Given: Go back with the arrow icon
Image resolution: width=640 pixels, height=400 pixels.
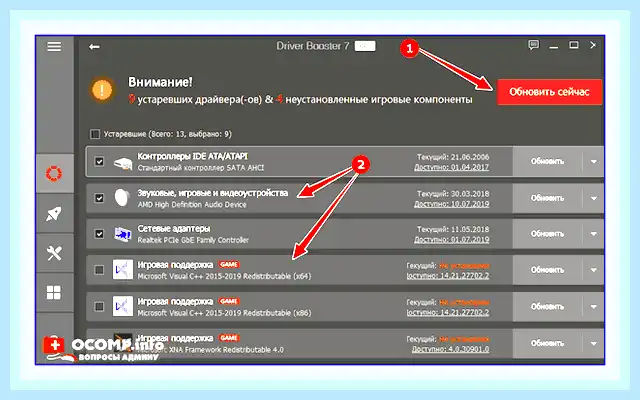Looking at the screenshot, I should click(94, 47).
